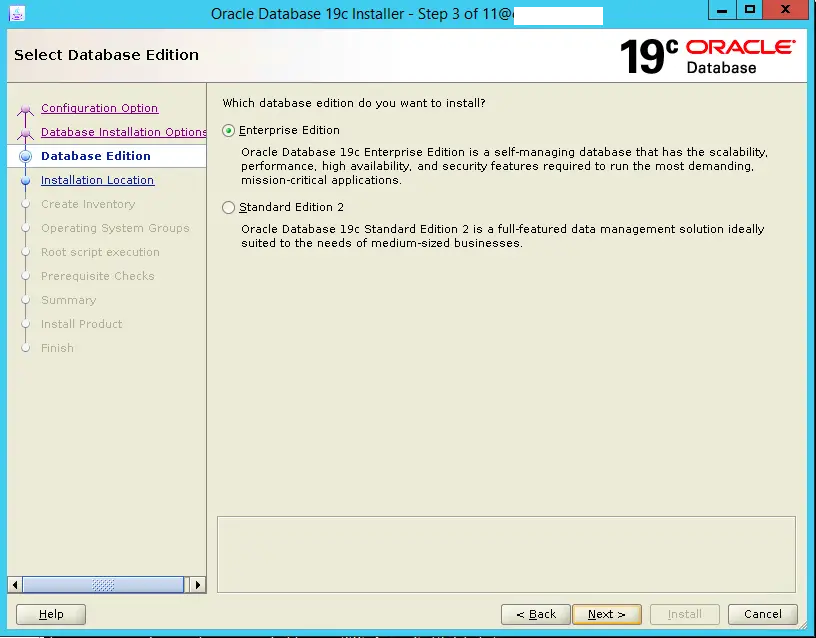Click the disabled Install button
Viewport: 816px width, 638px height.
click(x=685, y=614)
